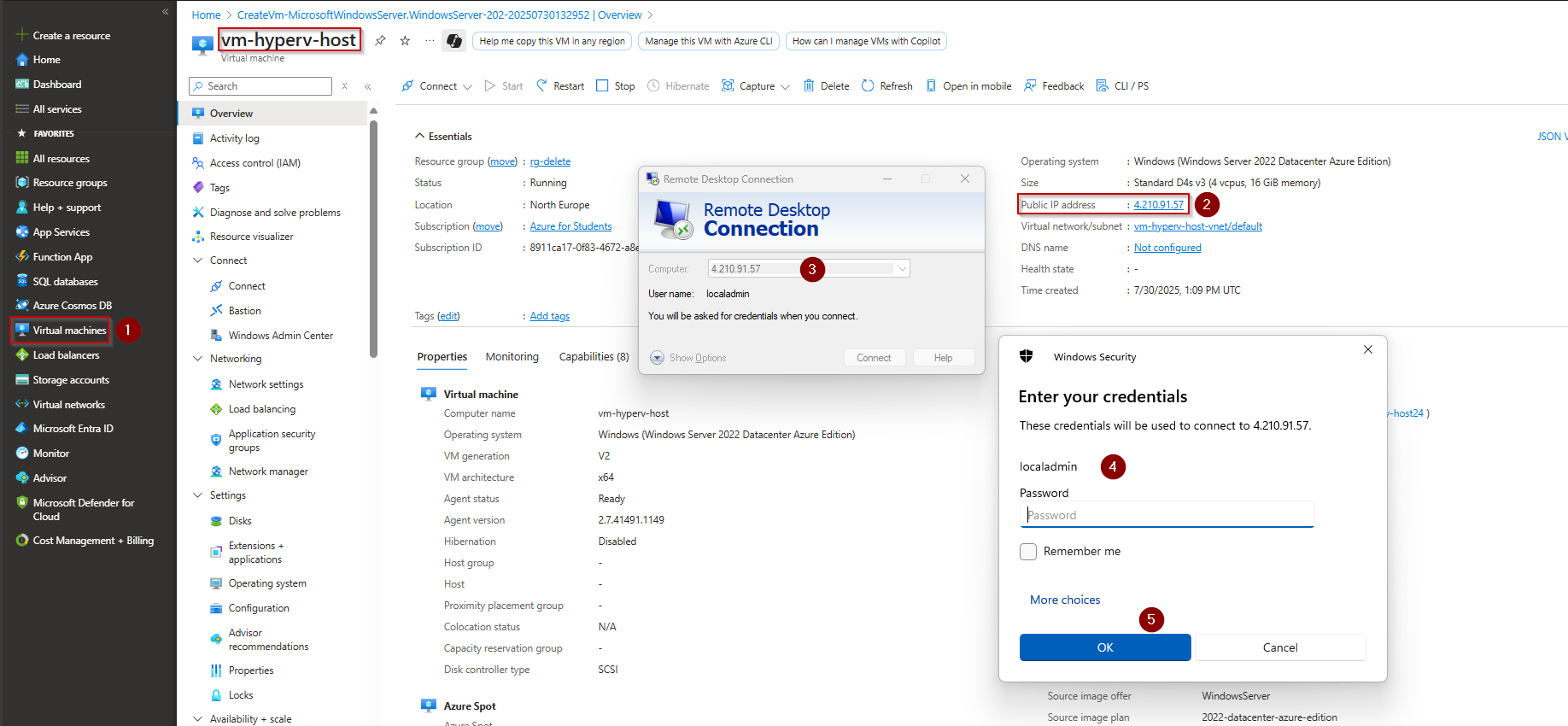Collapse the Settings menu group
Image resolution: width=1568 pixels, height=726 pixels.
(198, 495)
